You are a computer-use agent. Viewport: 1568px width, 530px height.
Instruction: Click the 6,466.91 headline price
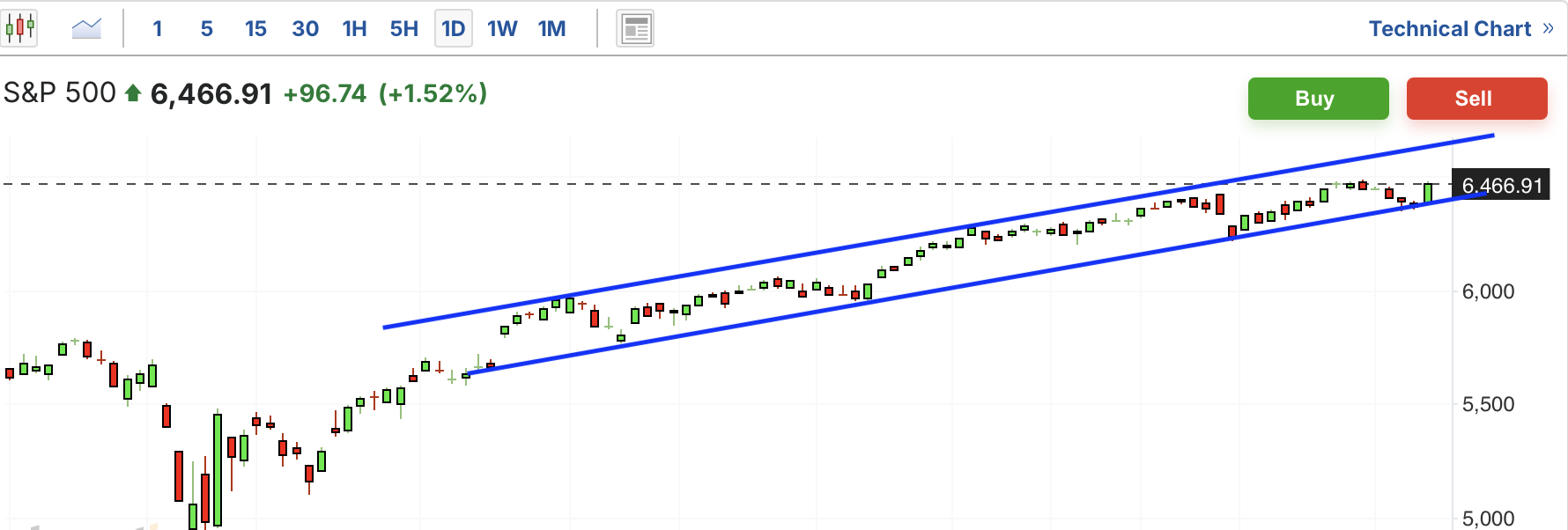click(x=211, y=93)
